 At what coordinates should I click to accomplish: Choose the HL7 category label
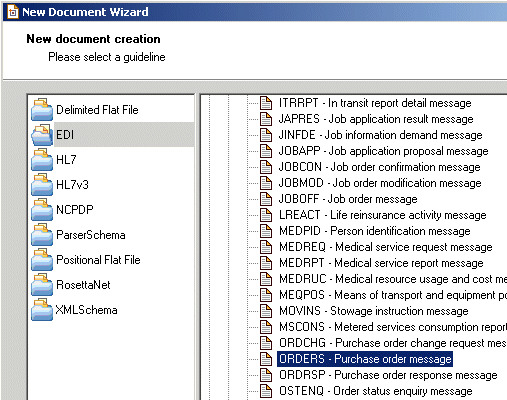[66, 160]
